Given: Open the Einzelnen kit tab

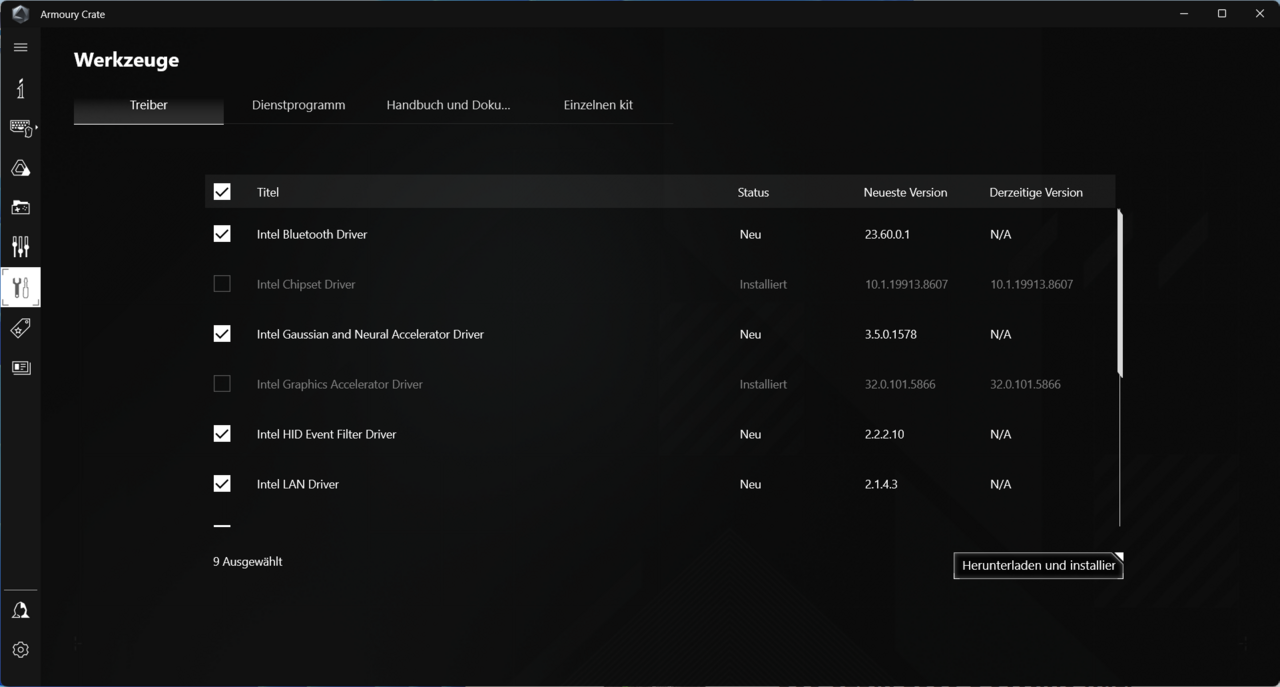Looking at the screenshot, I should tap(598, 105).
